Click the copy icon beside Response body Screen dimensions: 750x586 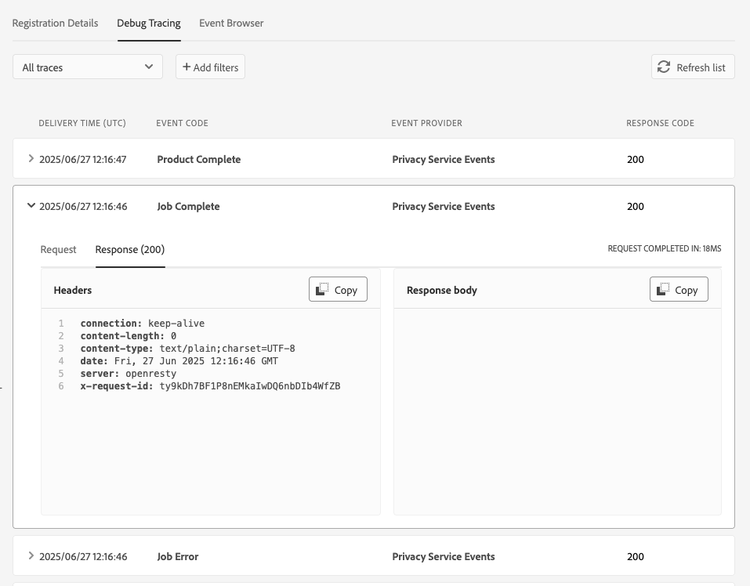tap(663, 290)
